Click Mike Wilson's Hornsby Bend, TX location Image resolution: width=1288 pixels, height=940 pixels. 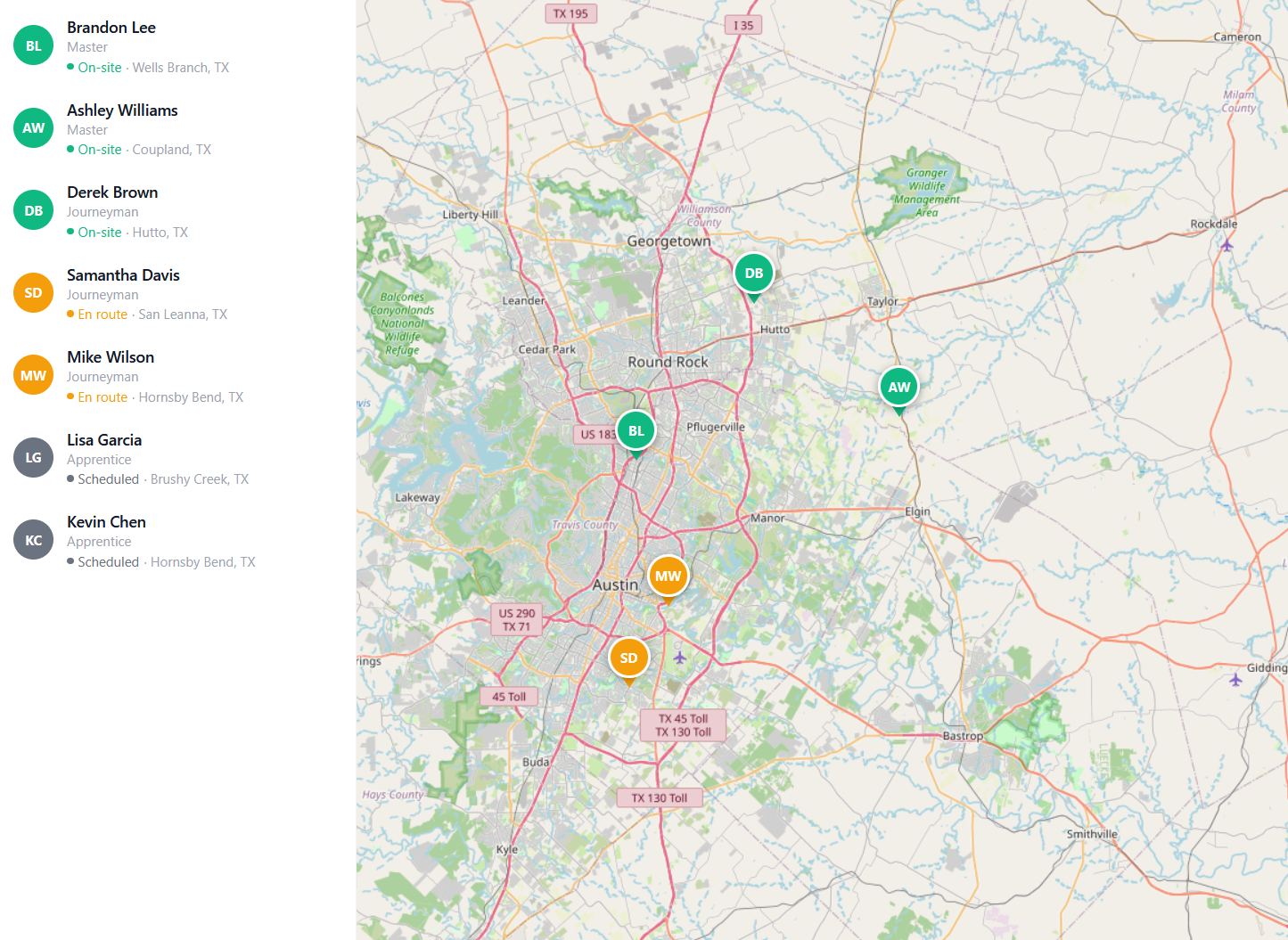click(x=191, y=397)
